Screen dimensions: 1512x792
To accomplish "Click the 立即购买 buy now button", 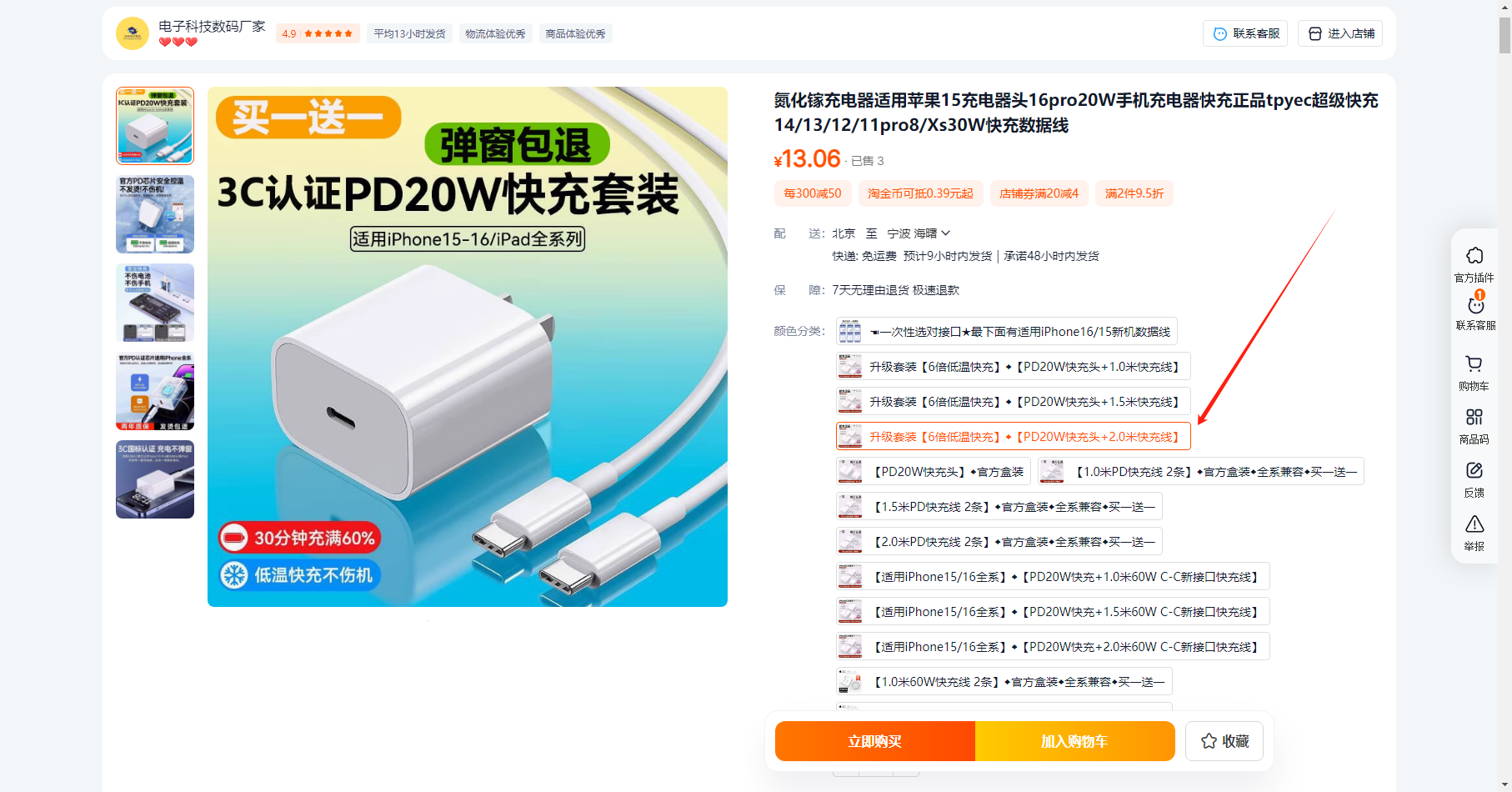I will click(x=874, y=741).
